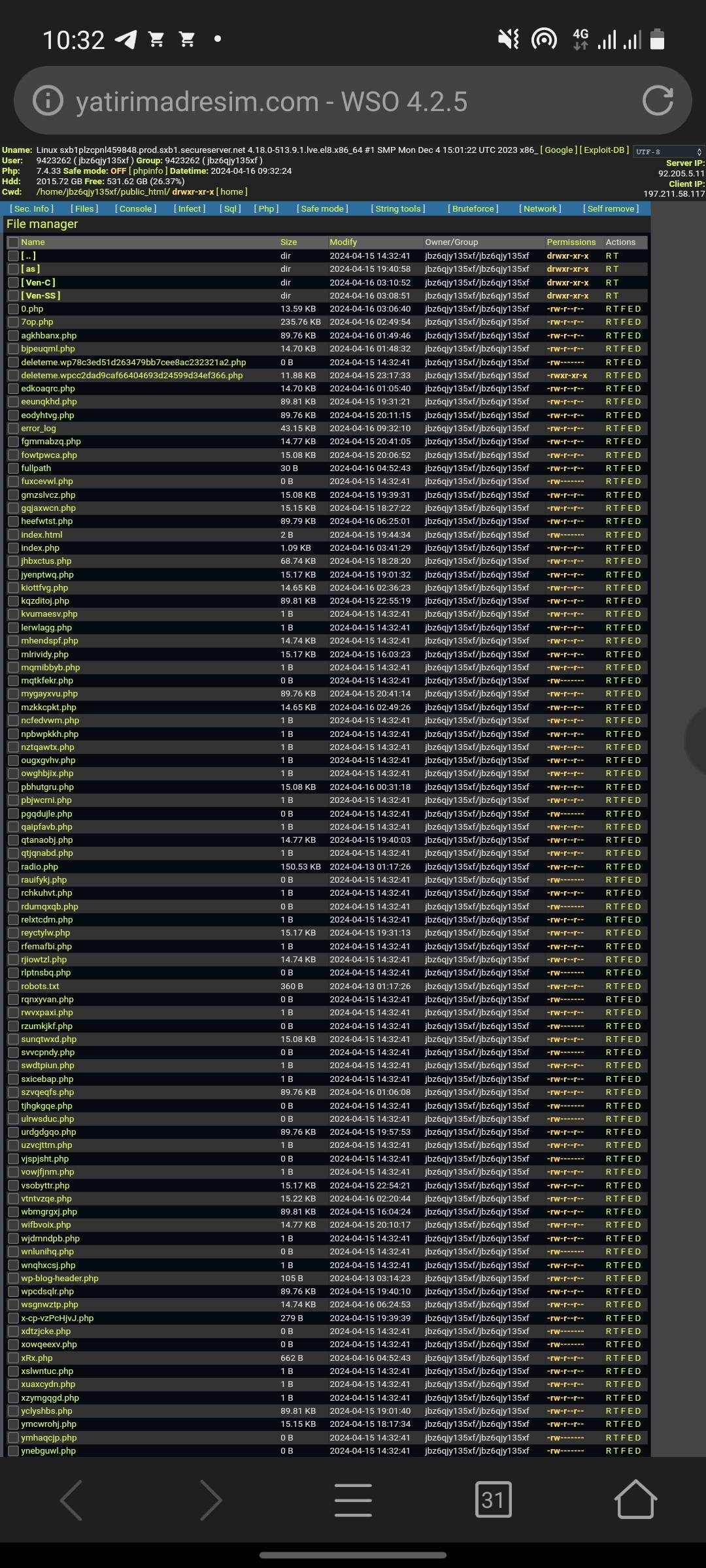
Task: Open the Network menu item
Action: (x=541, y=208)
